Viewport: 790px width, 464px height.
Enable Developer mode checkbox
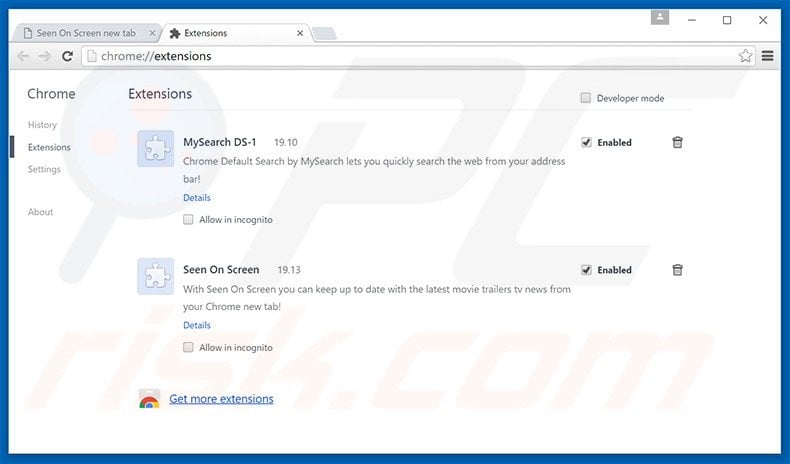pyautogui.click(x=585, y=98)
